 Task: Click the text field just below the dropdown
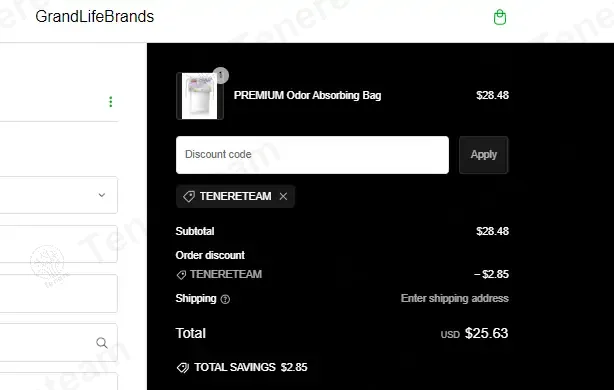coord(58,244)
